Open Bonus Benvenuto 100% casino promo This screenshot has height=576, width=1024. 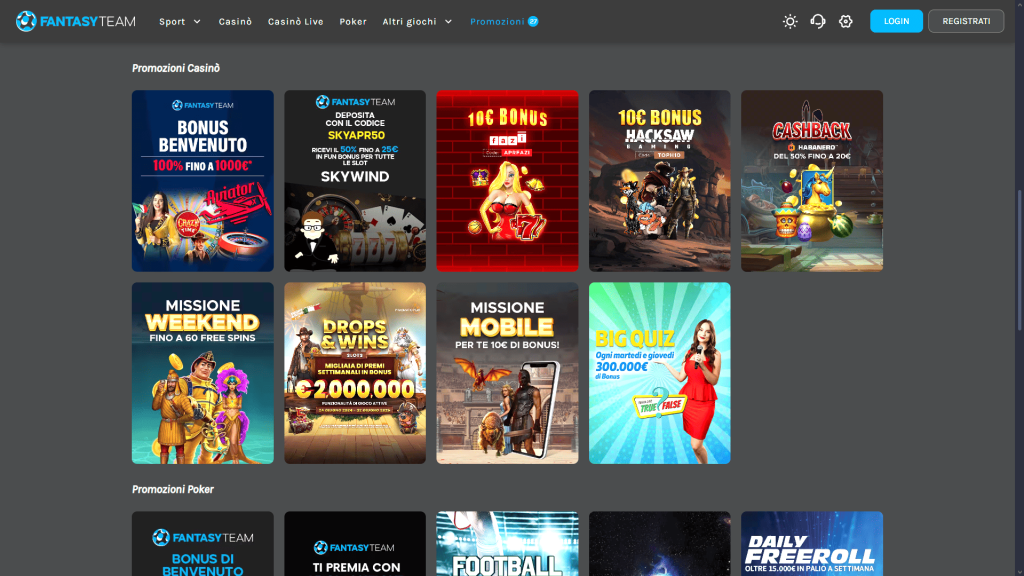[x=203, y=181]
